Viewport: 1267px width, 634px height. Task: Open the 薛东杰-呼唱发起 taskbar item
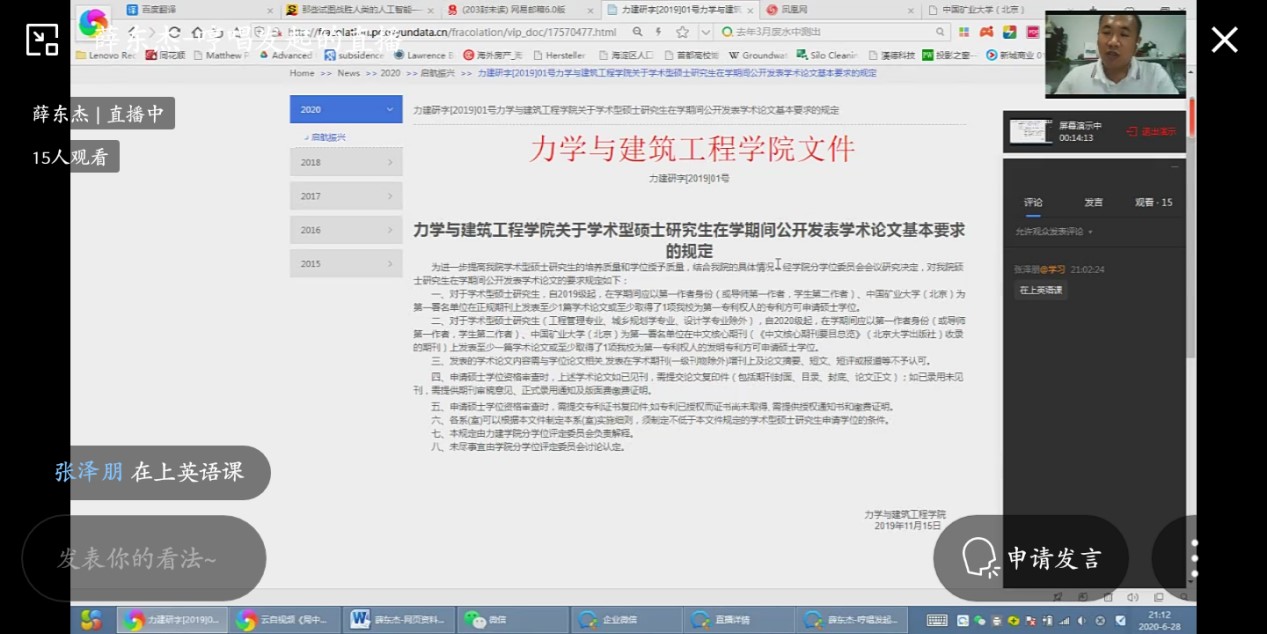coord(852,620)
